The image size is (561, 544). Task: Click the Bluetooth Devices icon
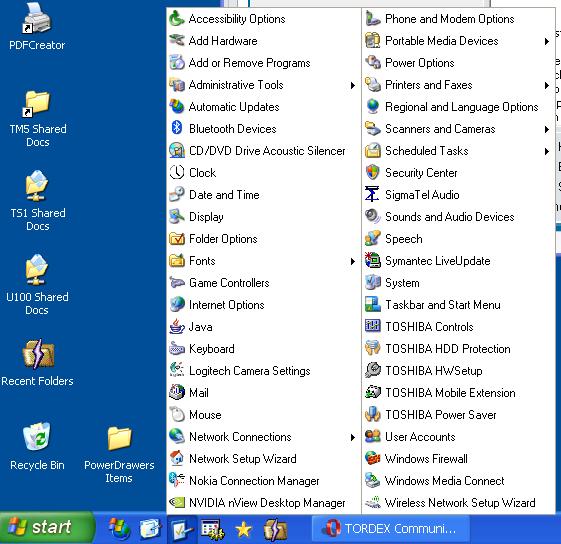[177, 128]
